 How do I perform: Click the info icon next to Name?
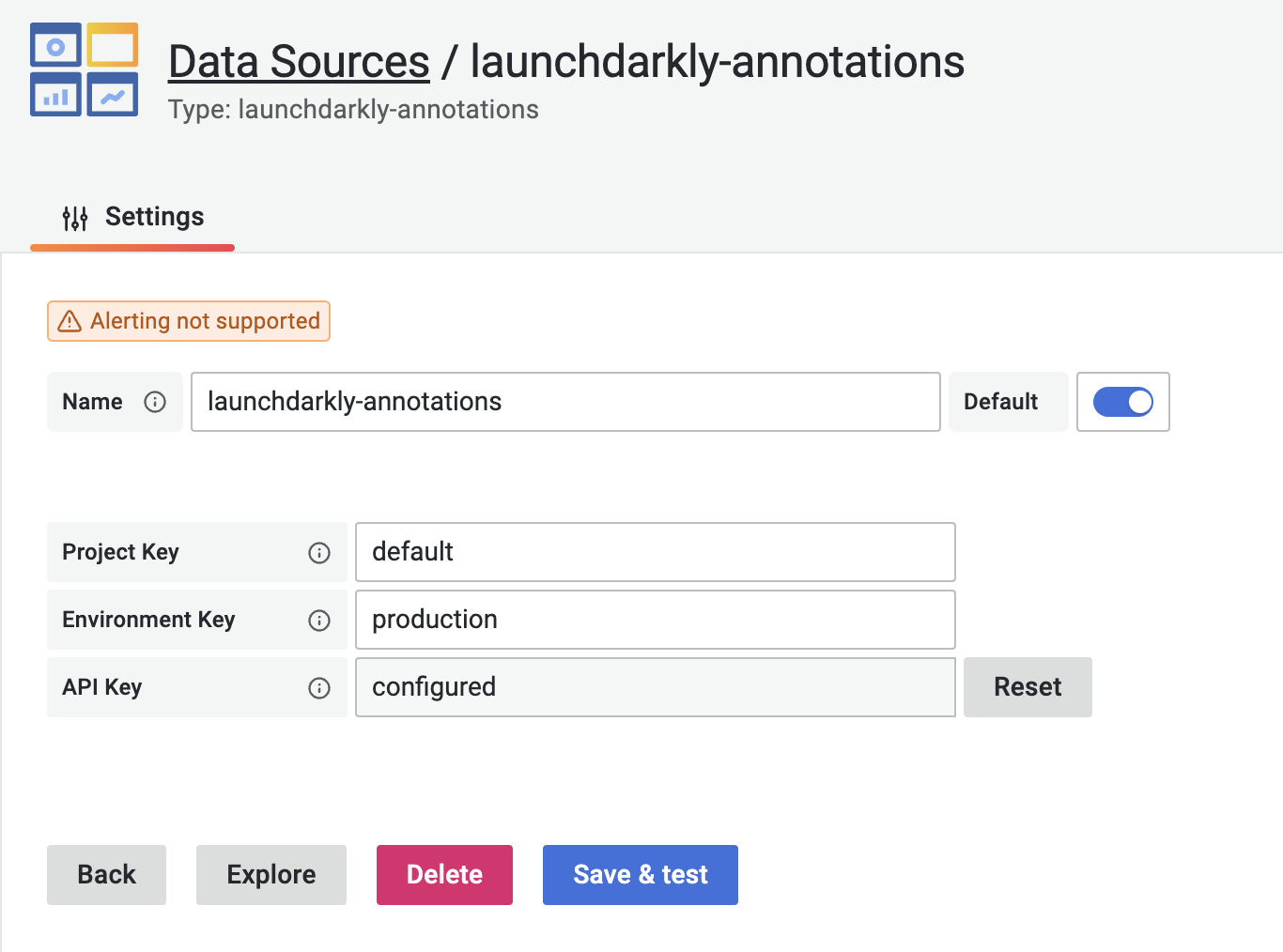coord(155,402)
